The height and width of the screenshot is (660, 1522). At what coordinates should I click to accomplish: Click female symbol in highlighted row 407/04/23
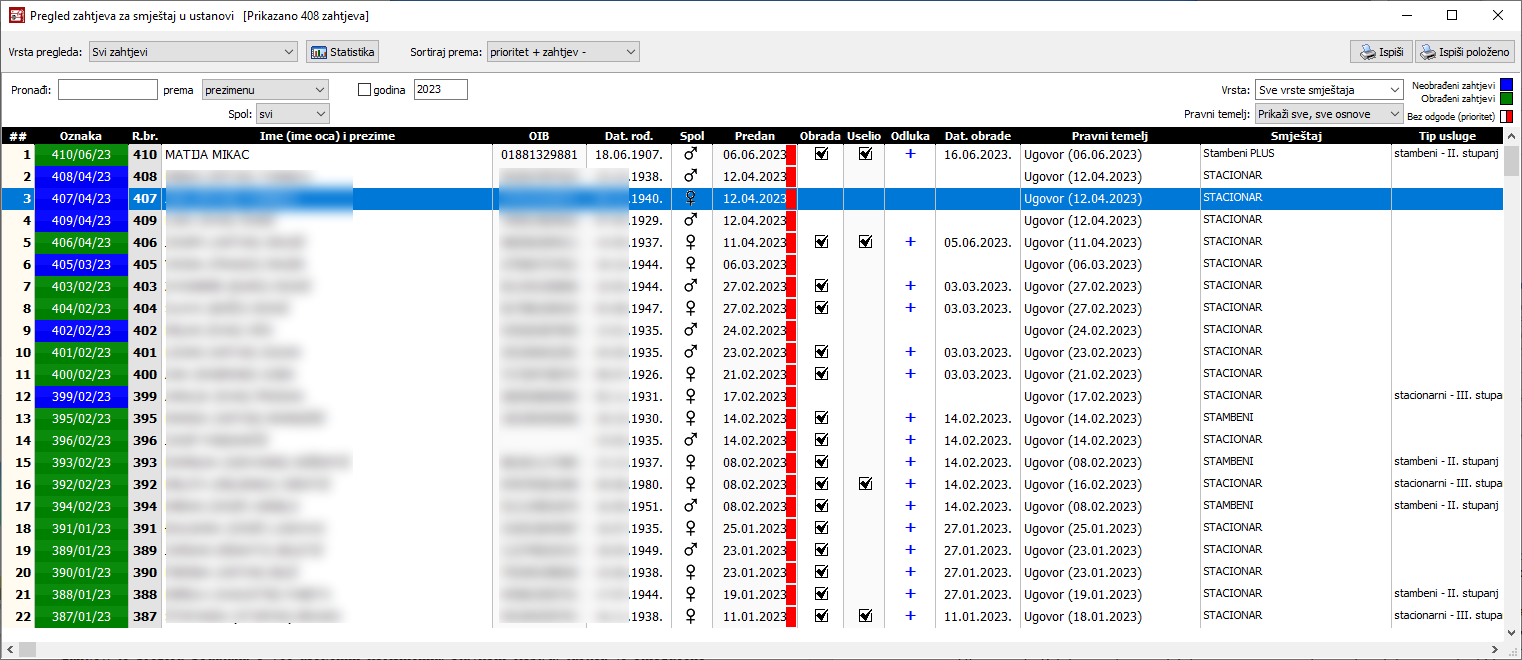coord(690,198)
